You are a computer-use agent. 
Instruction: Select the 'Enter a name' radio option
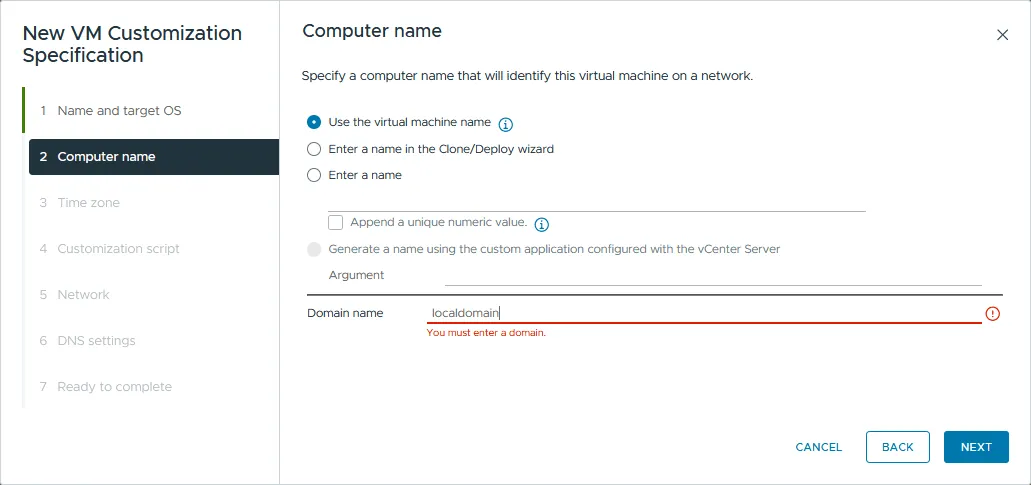[314, 175]
